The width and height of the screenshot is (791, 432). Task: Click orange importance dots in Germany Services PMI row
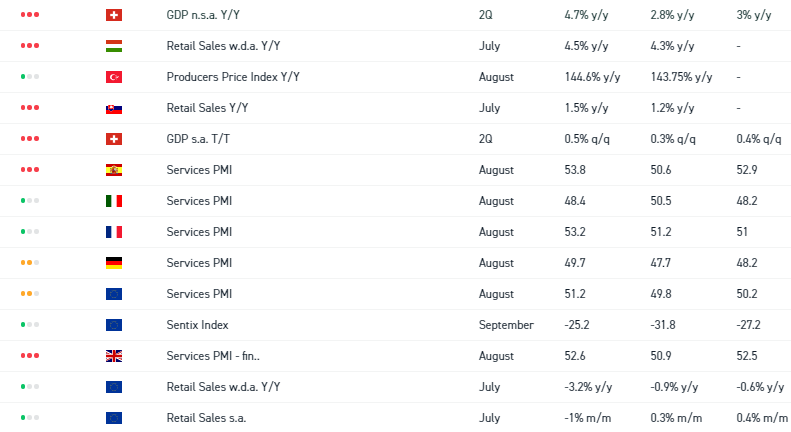[x=30, y=263]
